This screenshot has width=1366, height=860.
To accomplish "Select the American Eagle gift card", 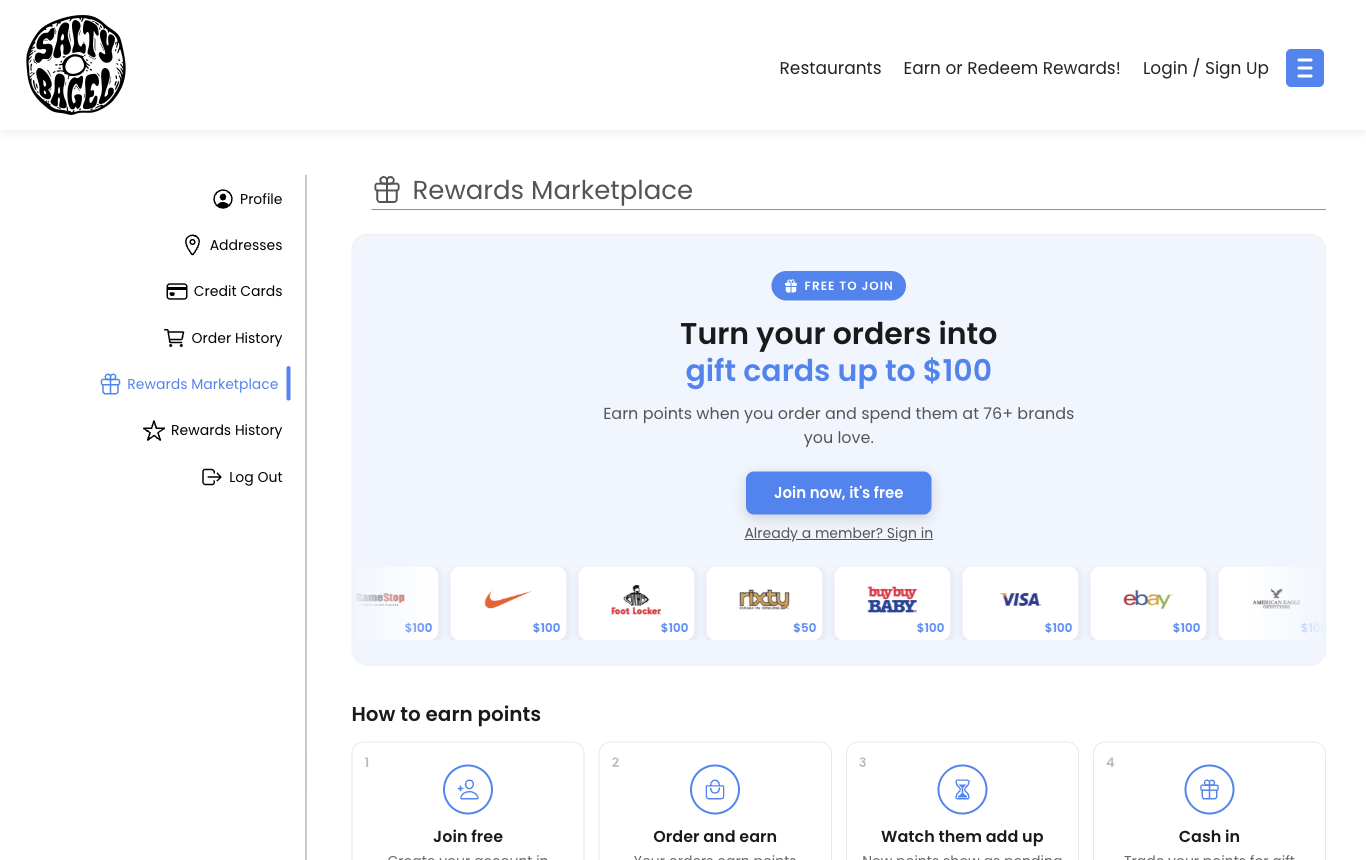I will click(x=1272, y=603).
